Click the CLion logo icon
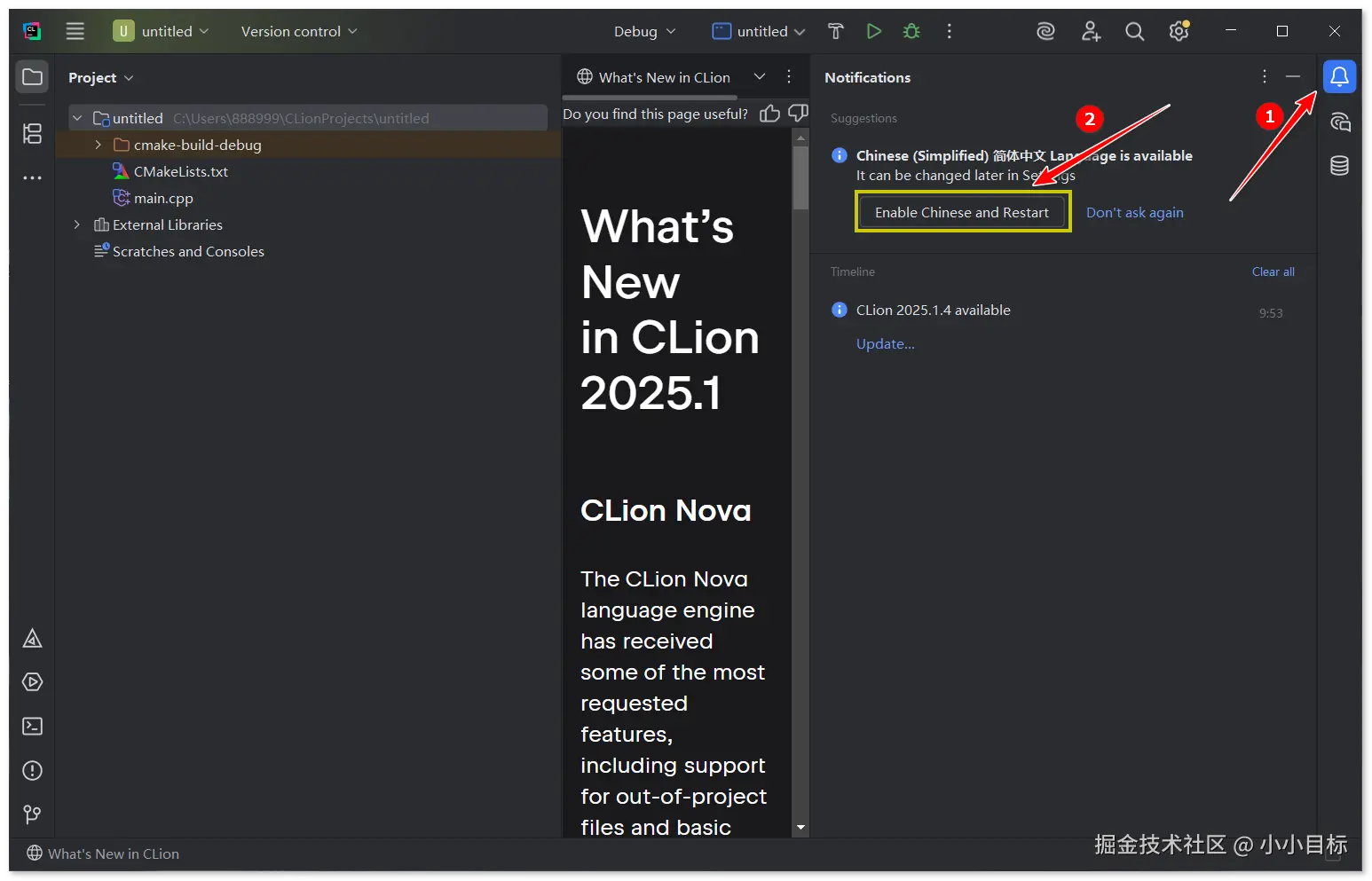Viewport: 1372px width, 881px height. tap(32, 31)
